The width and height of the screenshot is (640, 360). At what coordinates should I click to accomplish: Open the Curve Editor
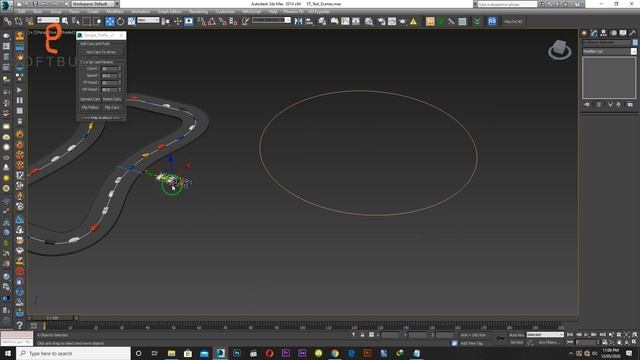pyautogui.click(x=345, y=21)
